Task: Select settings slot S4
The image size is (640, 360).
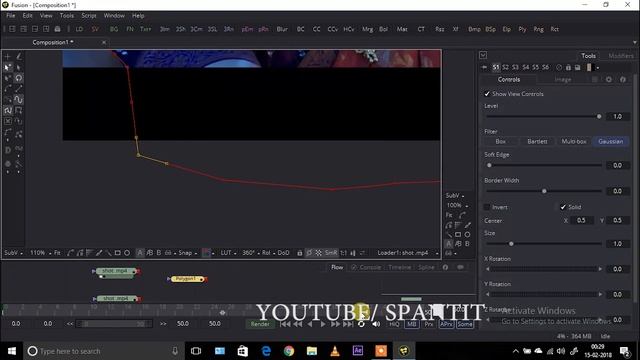Action: coord(526,67)
